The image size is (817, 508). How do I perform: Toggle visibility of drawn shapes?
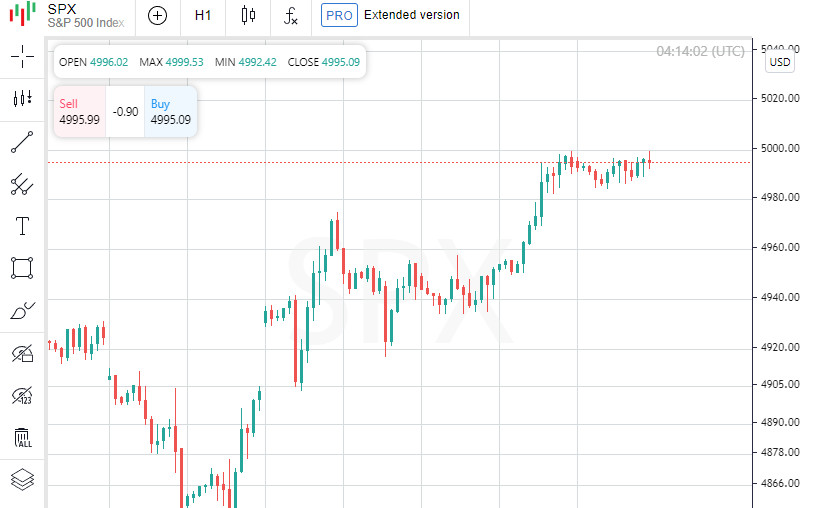[22, 353]
